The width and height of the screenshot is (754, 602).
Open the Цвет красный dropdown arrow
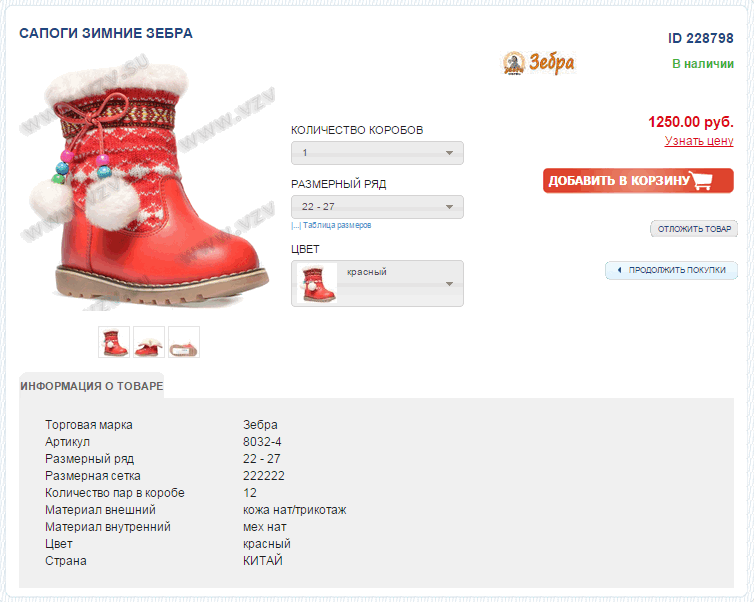[x=449, y=284]
